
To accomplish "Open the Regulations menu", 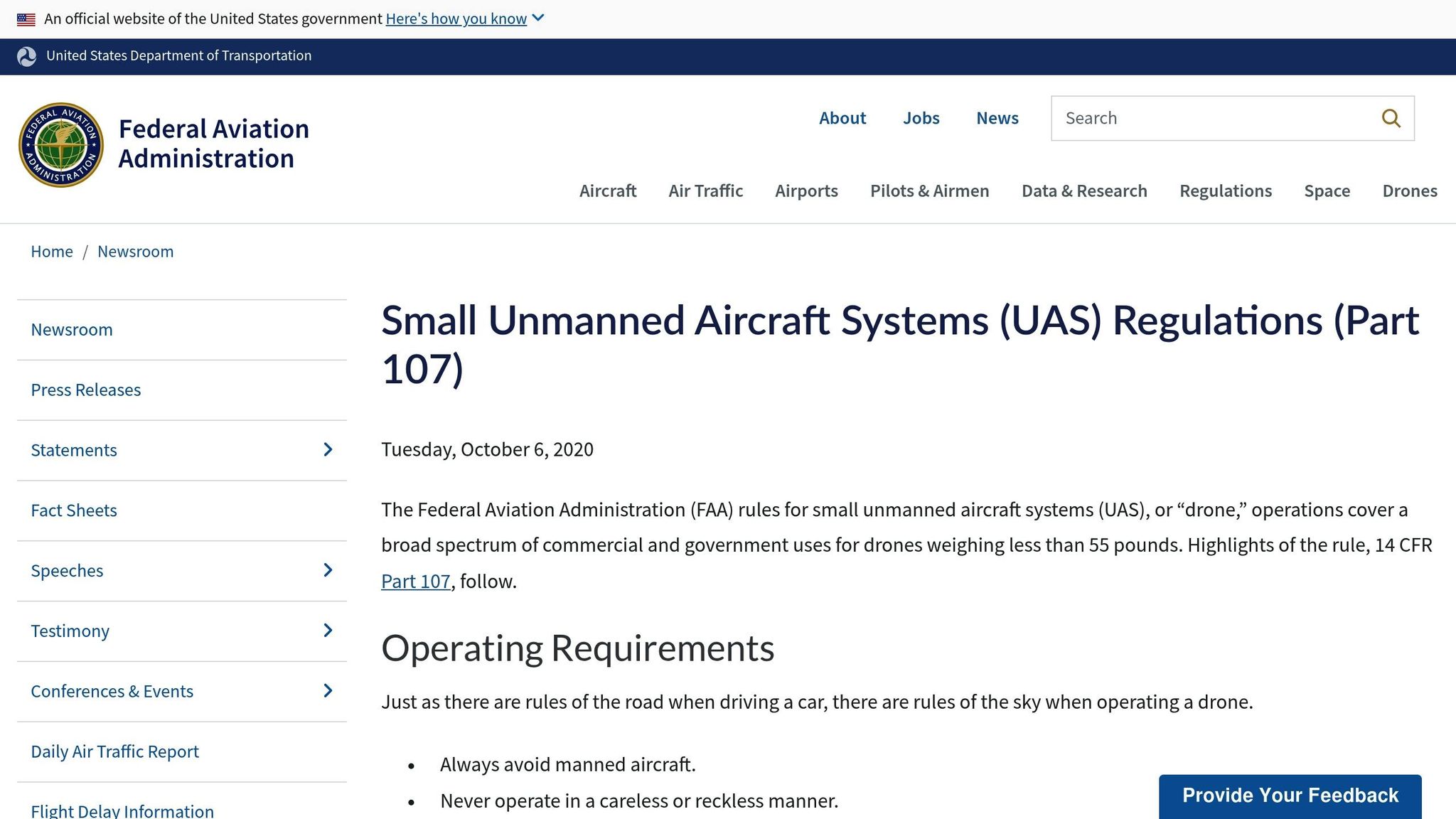I will pyautogui.click(x=1226, y=191).
